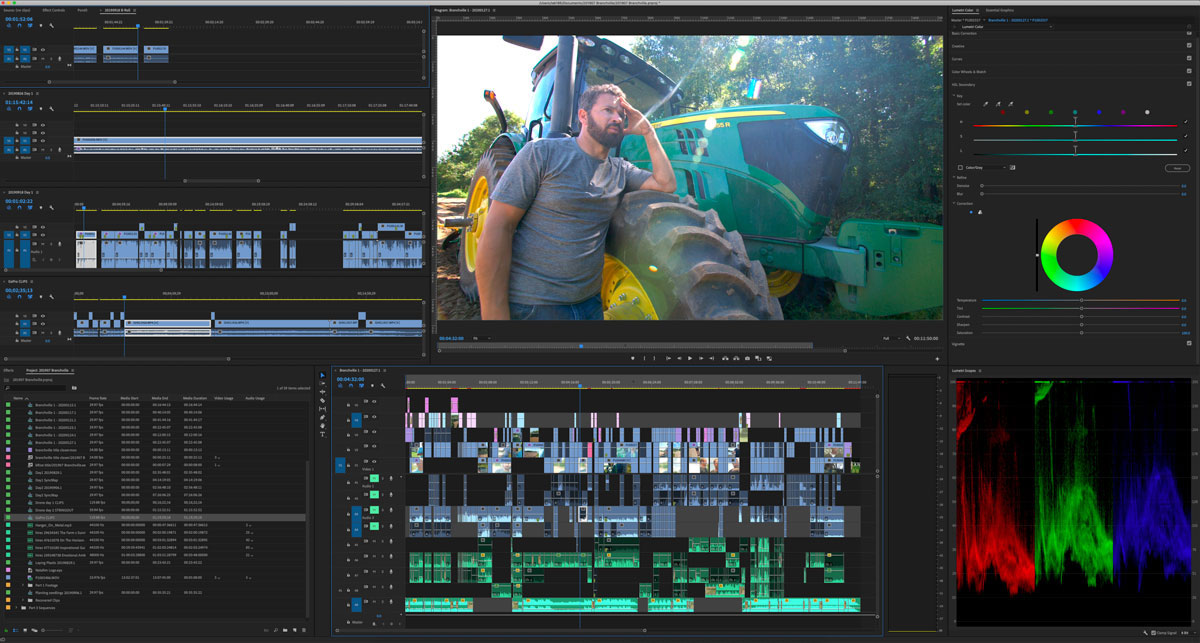This screenshot has width=1200, height=643.
Task: Switch to the Essential Graphics tab
Action: tap(1000, 10)
